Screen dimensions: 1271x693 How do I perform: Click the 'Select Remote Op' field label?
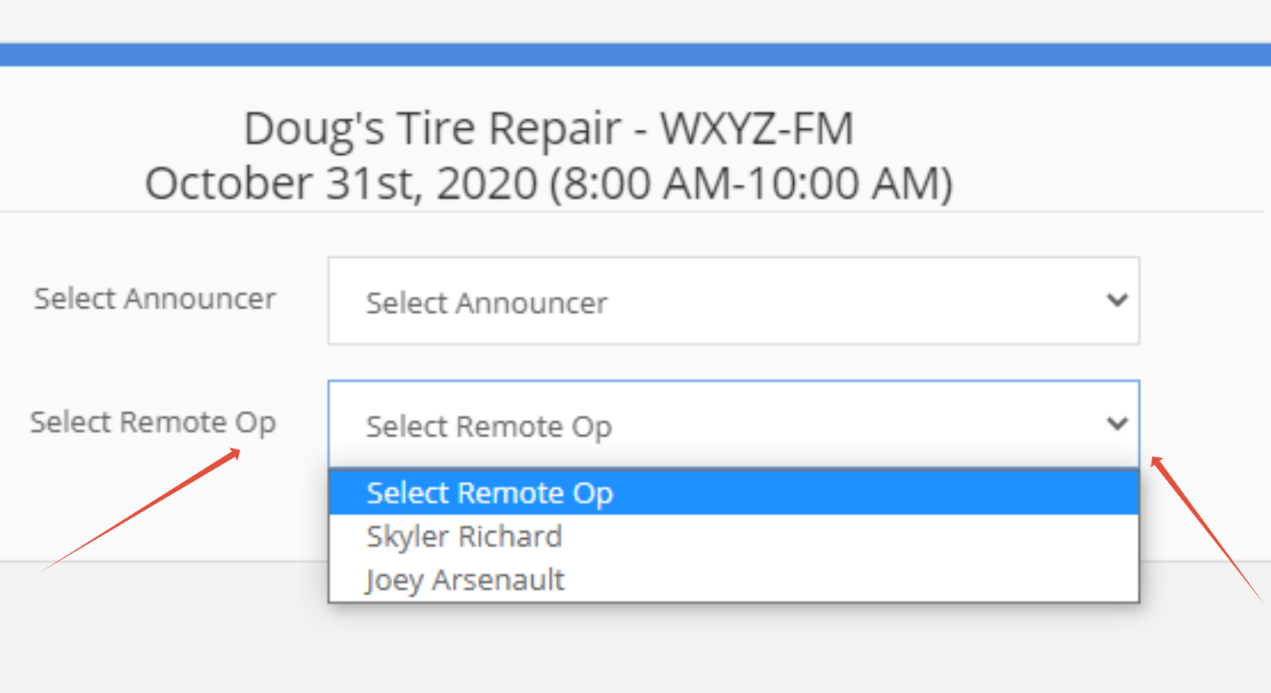(x=153, y=422)
